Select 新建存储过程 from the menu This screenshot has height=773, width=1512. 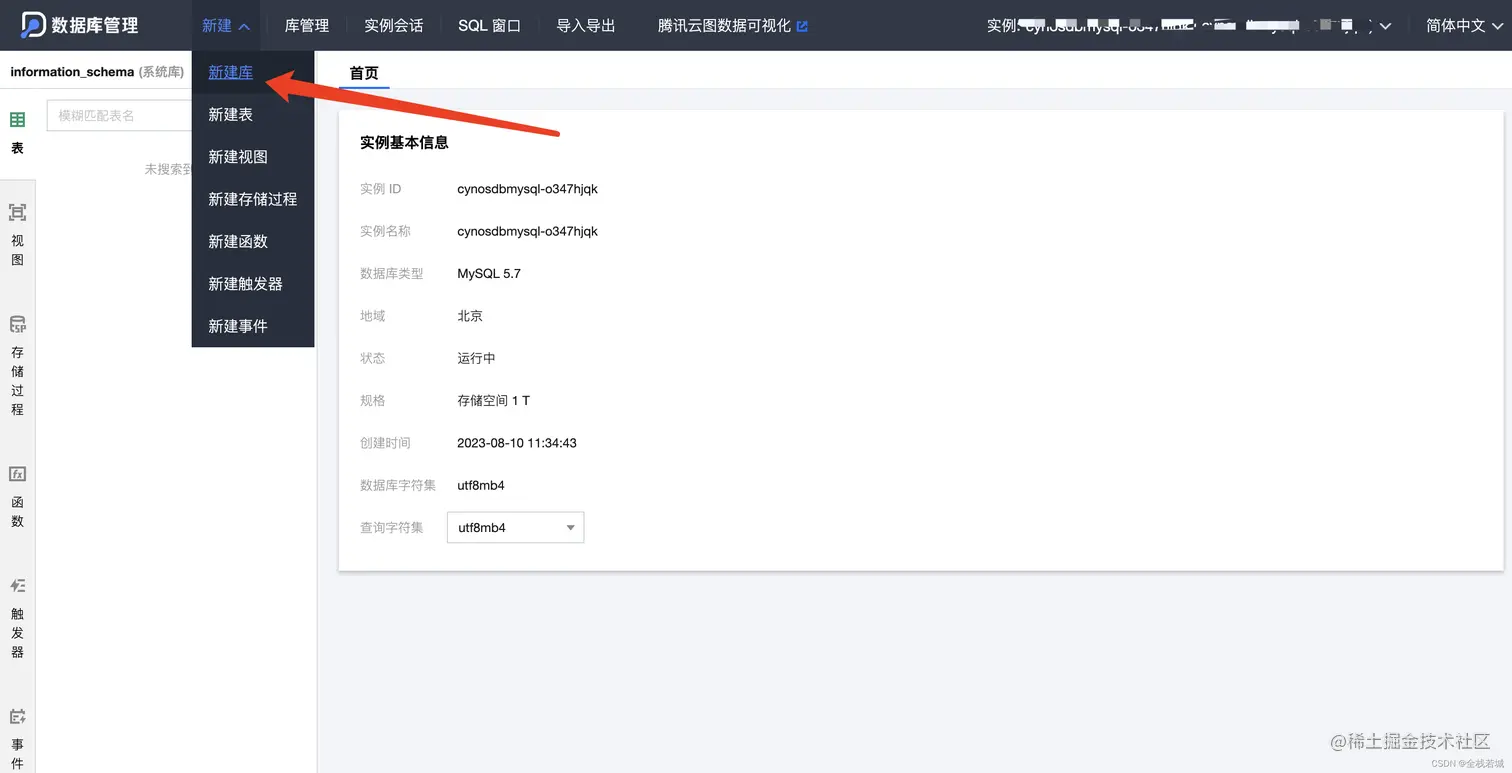point(253,198)
